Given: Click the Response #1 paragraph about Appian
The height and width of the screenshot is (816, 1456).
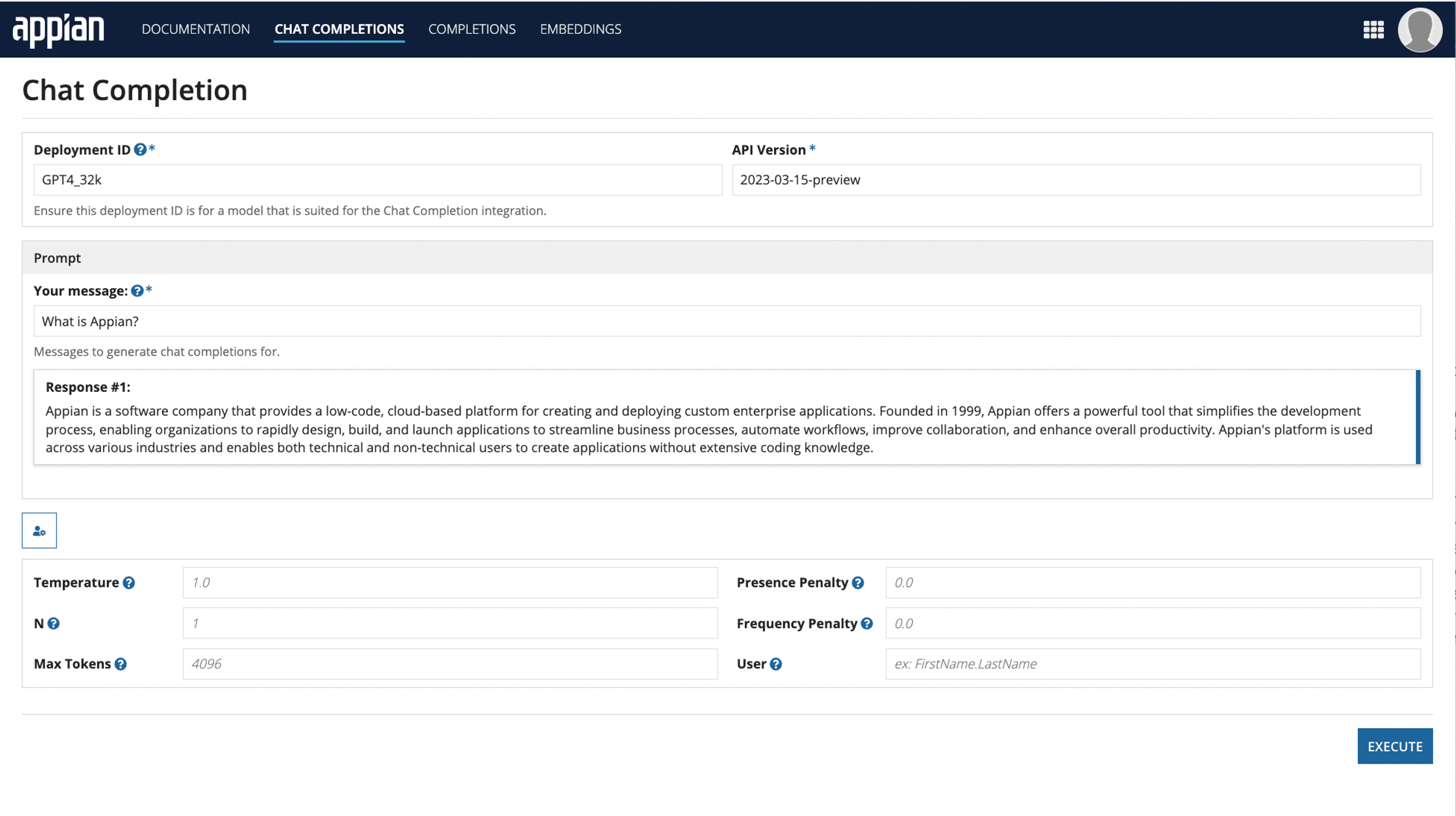Looking at the screenshot, I should [709, 430].
